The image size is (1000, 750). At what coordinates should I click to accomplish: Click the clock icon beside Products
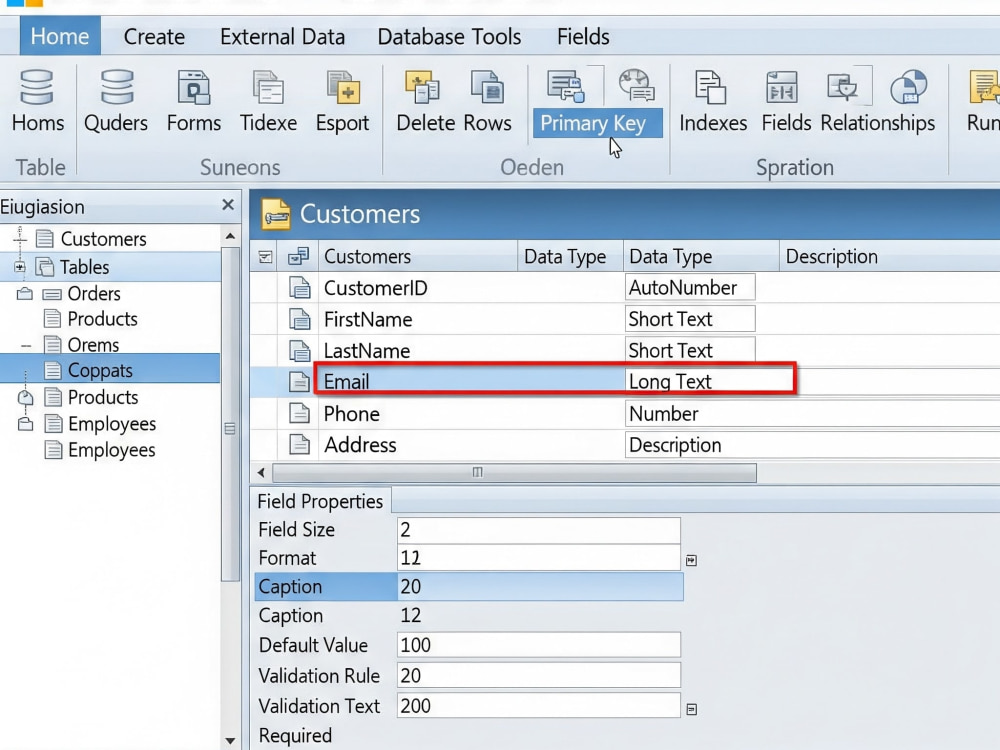click(26, 397)
